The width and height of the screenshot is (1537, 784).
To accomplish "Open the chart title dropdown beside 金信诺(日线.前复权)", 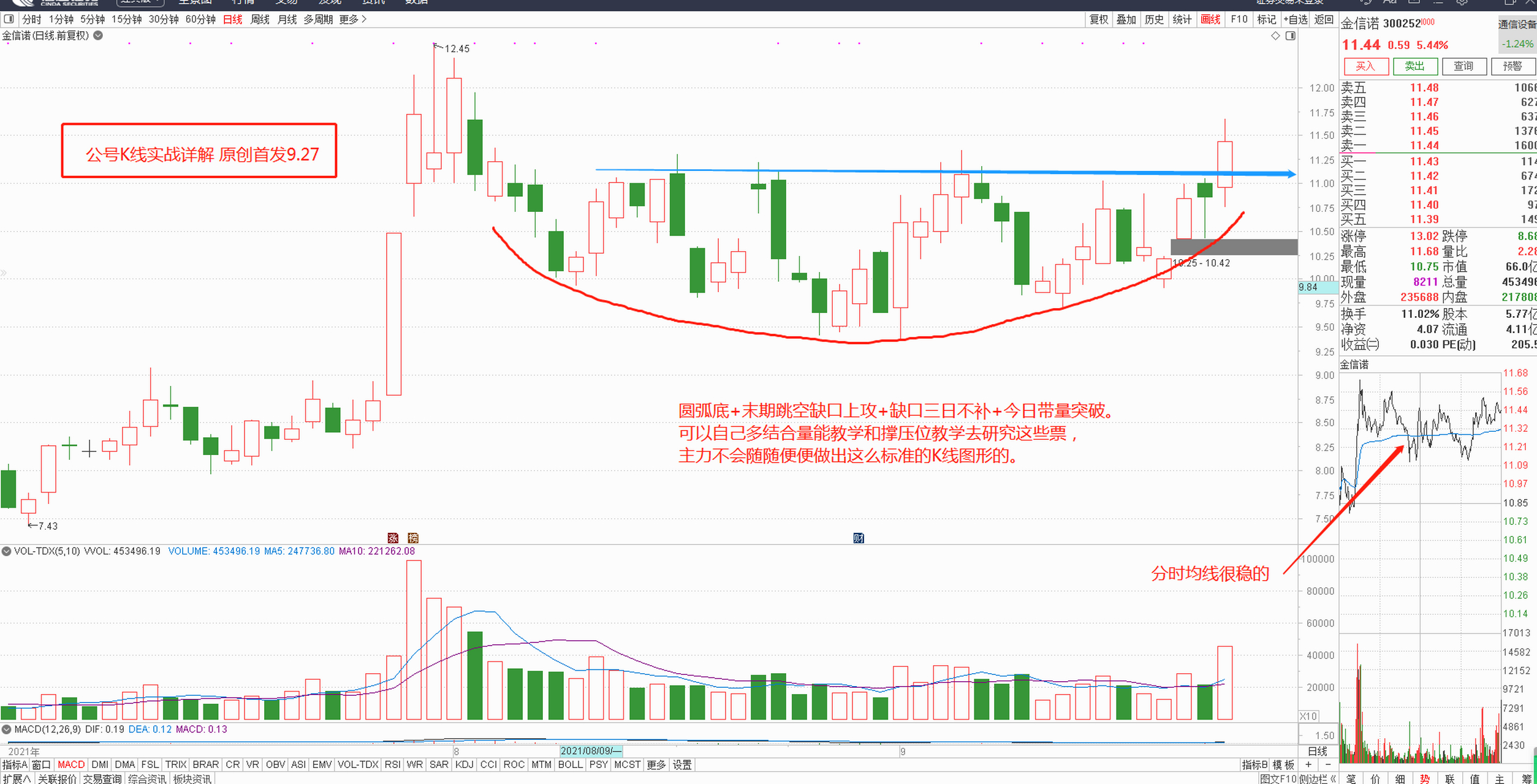I will click(x=98, y=36).
